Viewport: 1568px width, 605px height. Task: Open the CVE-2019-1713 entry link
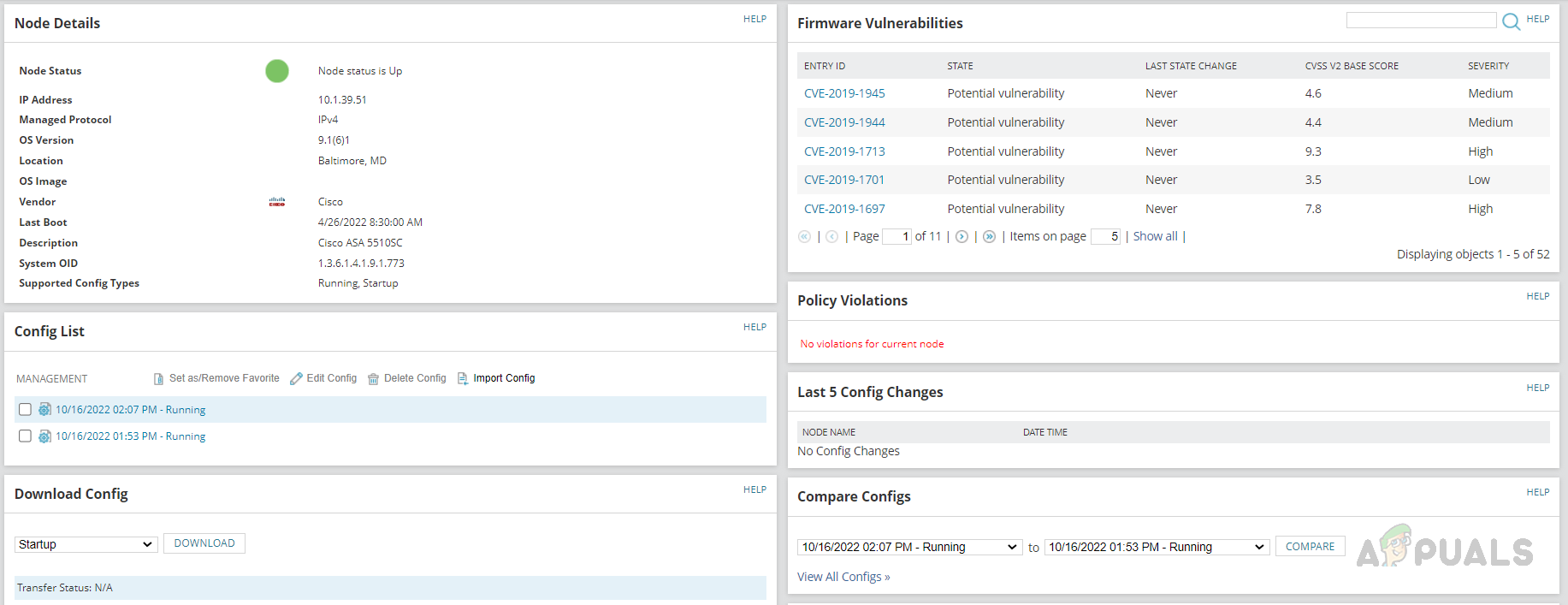pyautogui.click(x=844, y=151)
